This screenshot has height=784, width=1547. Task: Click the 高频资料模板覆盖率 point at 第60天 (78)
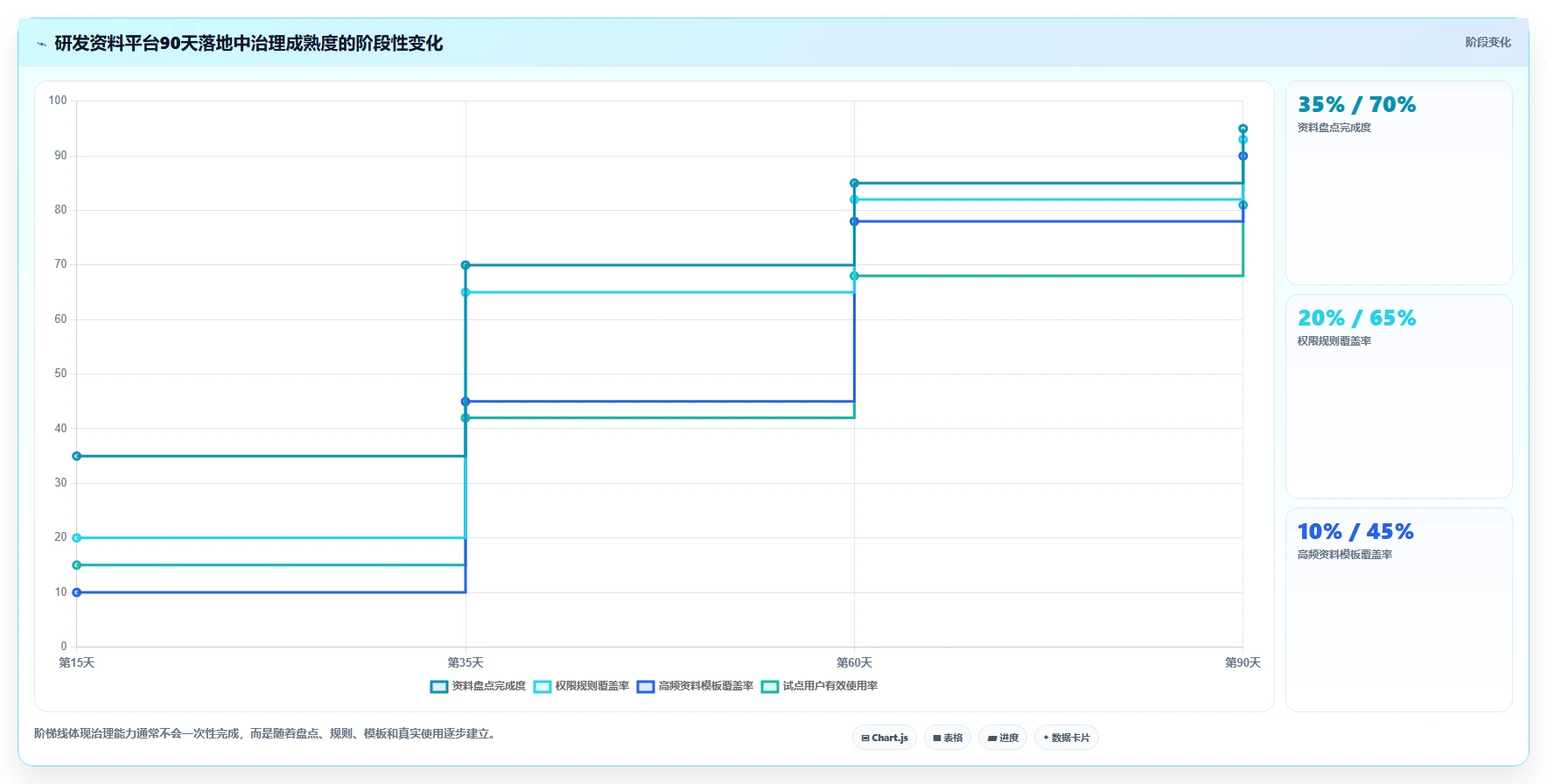coord(854,221)
